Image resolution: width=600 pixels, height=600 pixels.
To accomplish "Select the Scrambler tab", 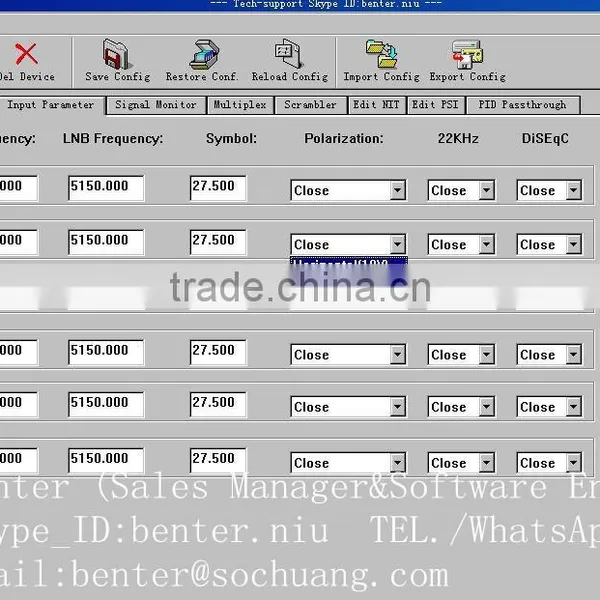I will click(x=310, y=105).
